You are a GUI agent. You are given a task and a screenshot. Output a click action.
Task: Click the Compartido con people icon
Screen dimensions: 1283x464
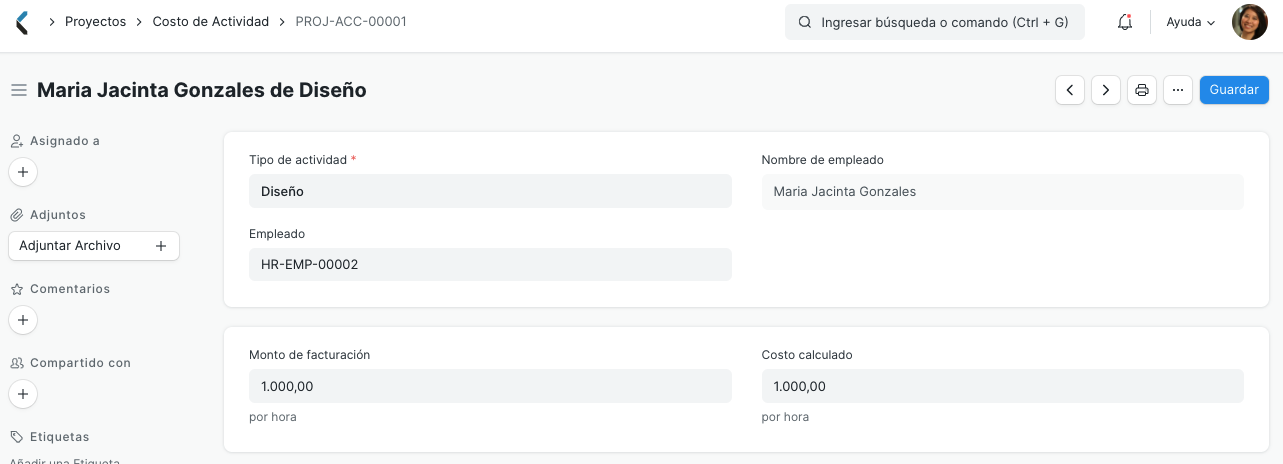click(x=17, y=363)
